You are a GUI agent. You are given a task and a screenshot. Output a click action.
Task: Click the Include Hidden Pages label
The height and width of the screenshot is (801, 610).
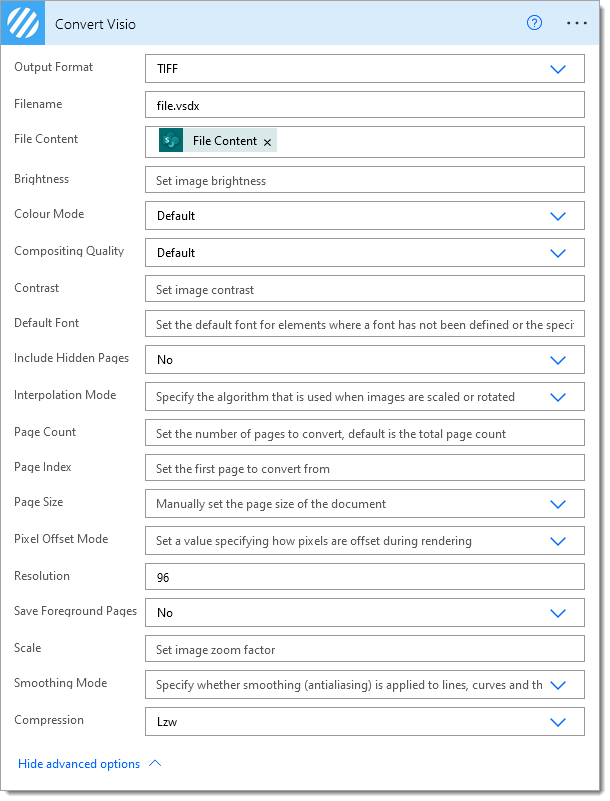pyautogui.click(x=72, y=358)
